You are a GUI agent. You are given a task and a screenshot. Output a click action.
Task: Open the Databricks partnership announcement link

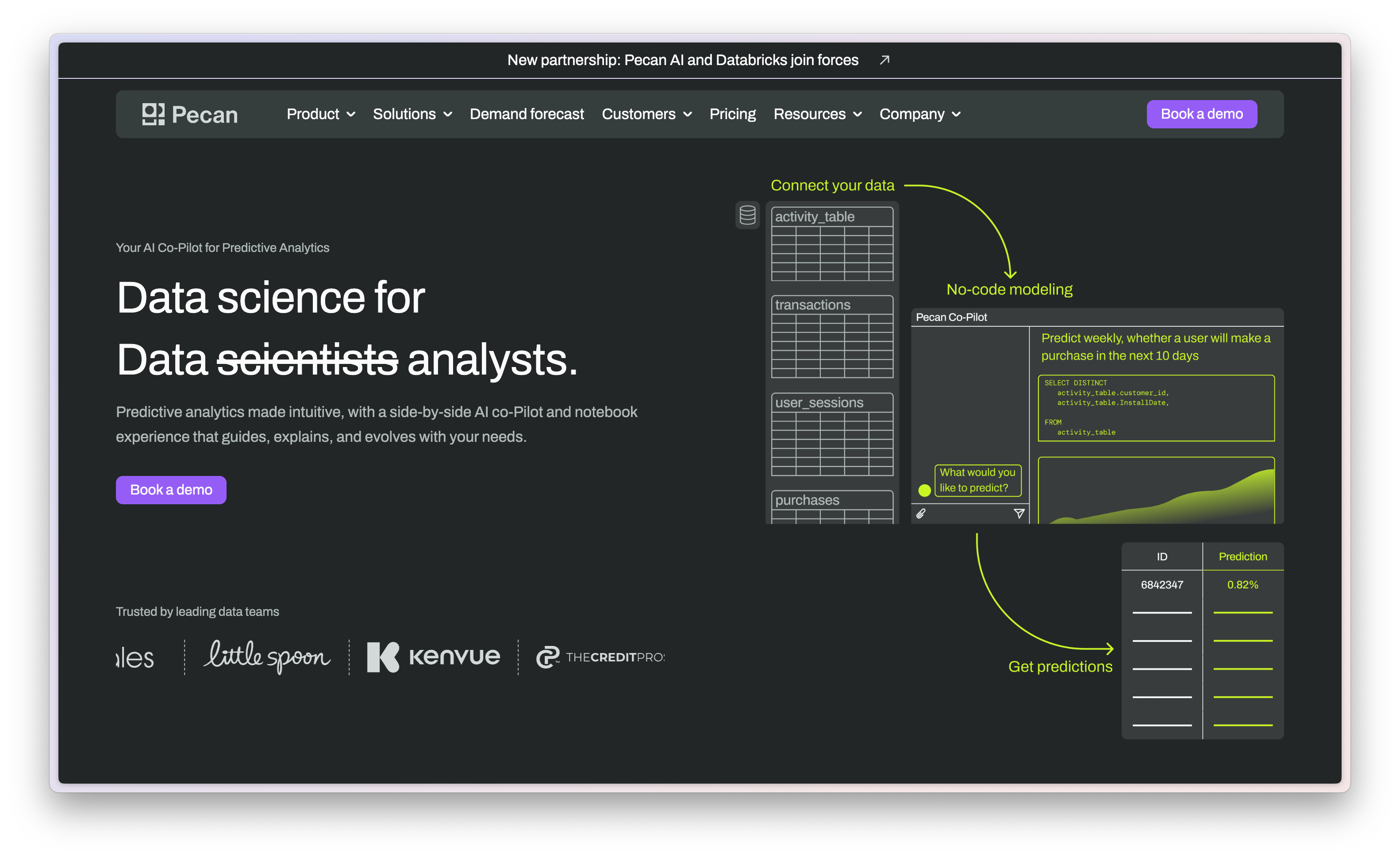click(682, 60)
